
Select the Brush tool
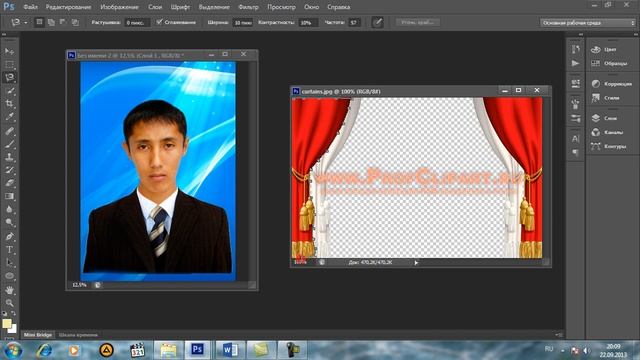[x=9, y=144]
